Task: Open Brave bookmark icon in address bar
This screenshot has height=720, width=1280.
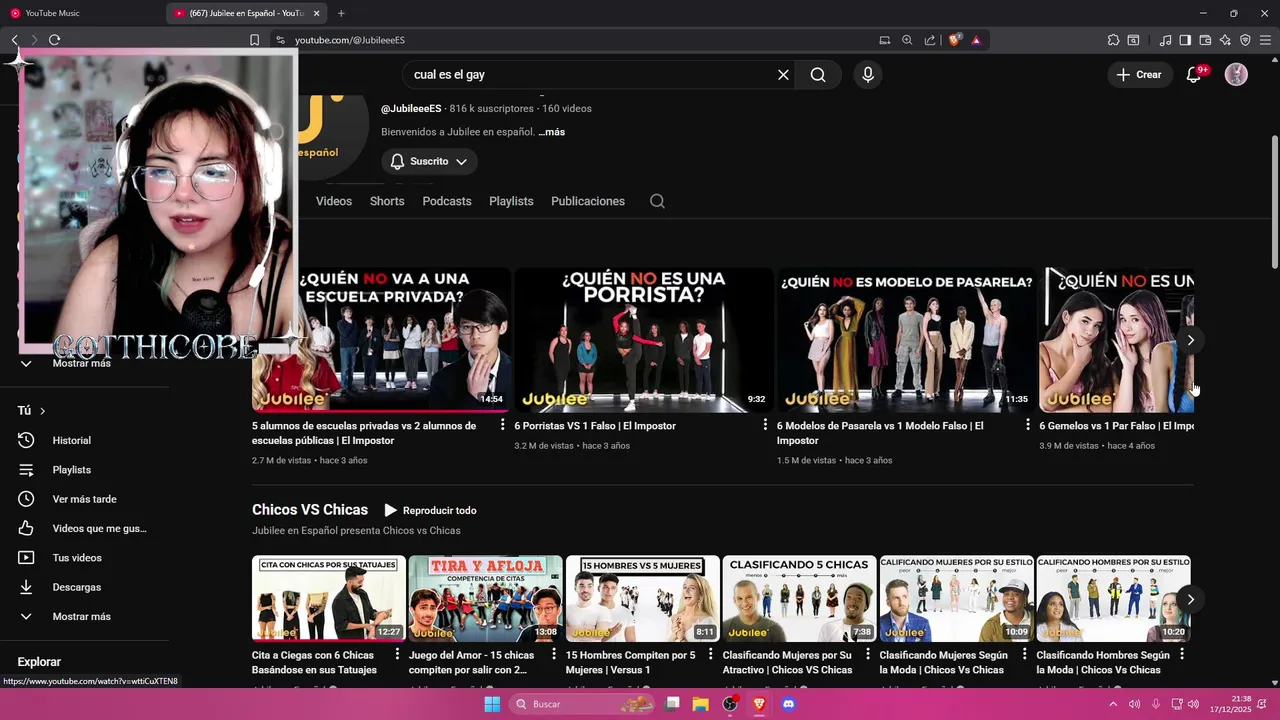Action: tap(254, 40)
